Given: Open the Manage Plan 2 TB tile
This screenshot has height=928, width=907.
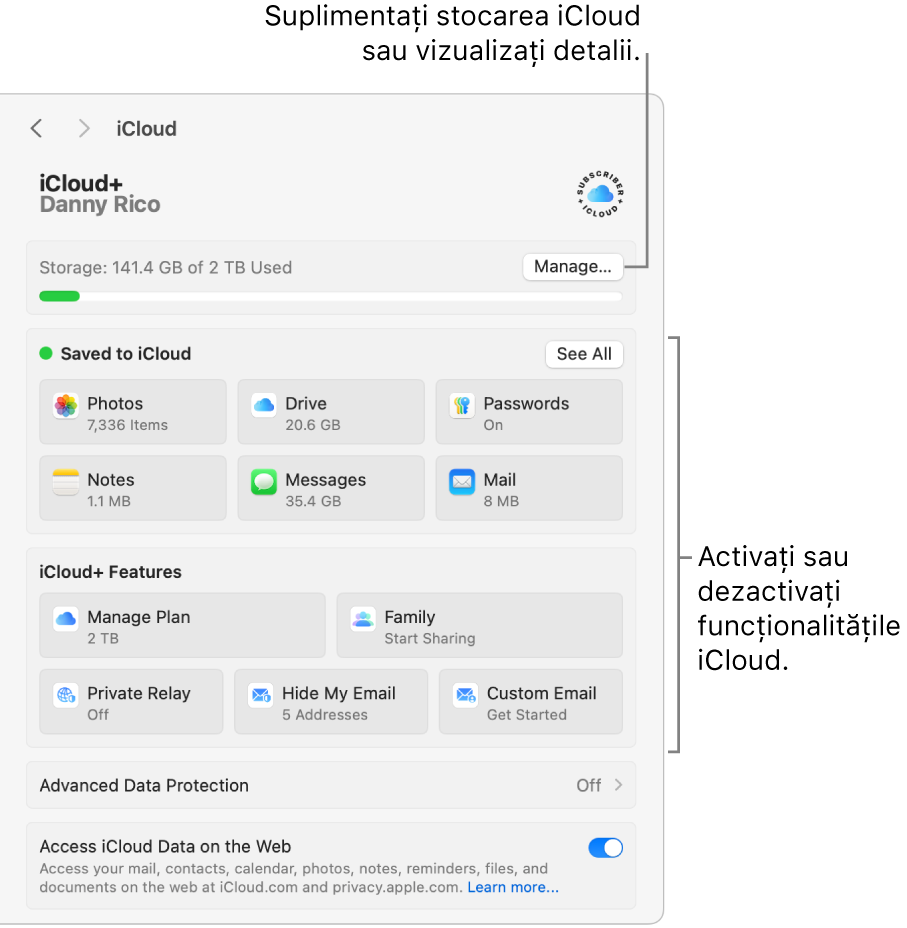Looking at the screenshot, I should point(182,626).
